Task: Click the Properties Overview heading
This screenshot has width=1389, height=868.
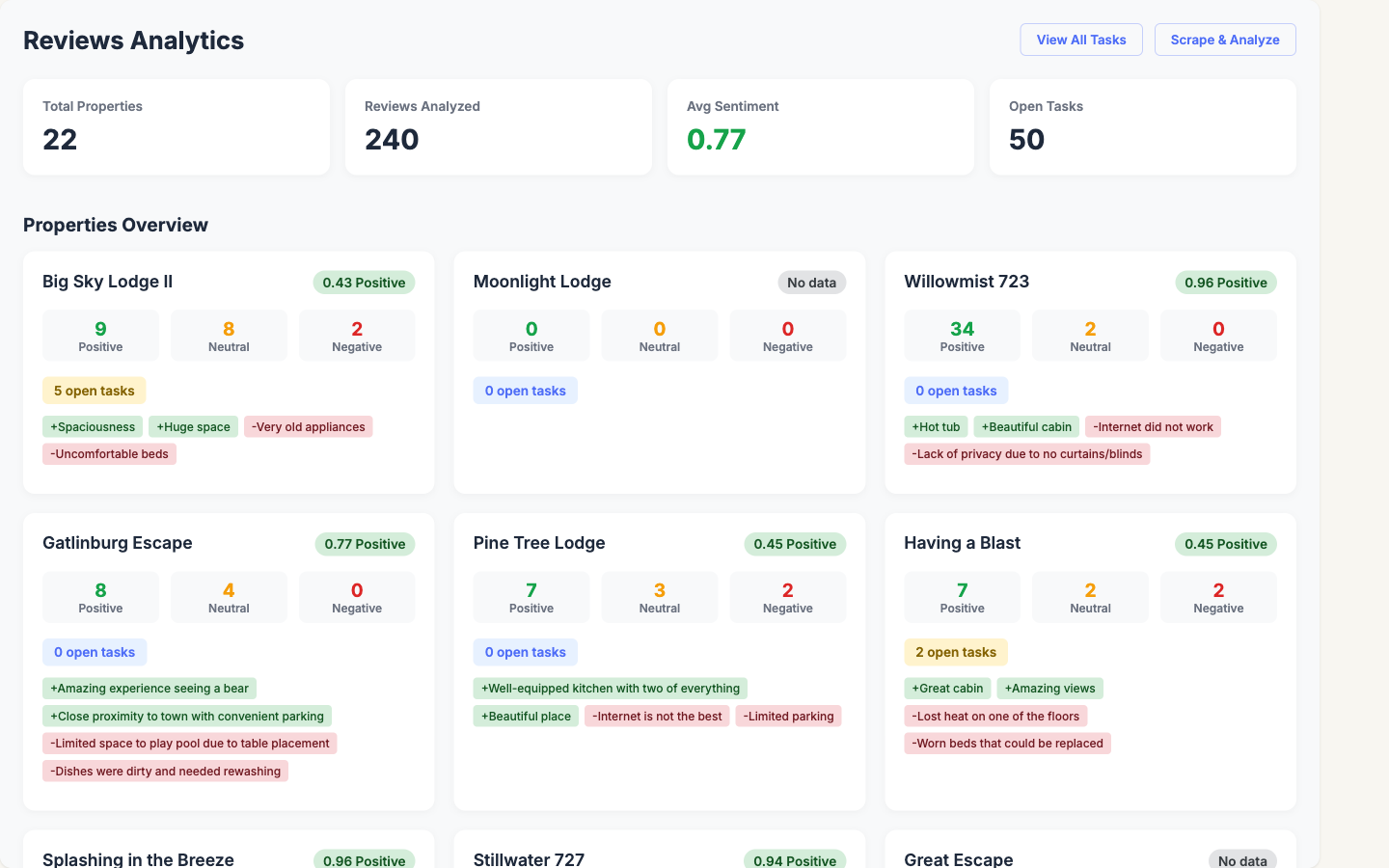Action: pos(116,225)
